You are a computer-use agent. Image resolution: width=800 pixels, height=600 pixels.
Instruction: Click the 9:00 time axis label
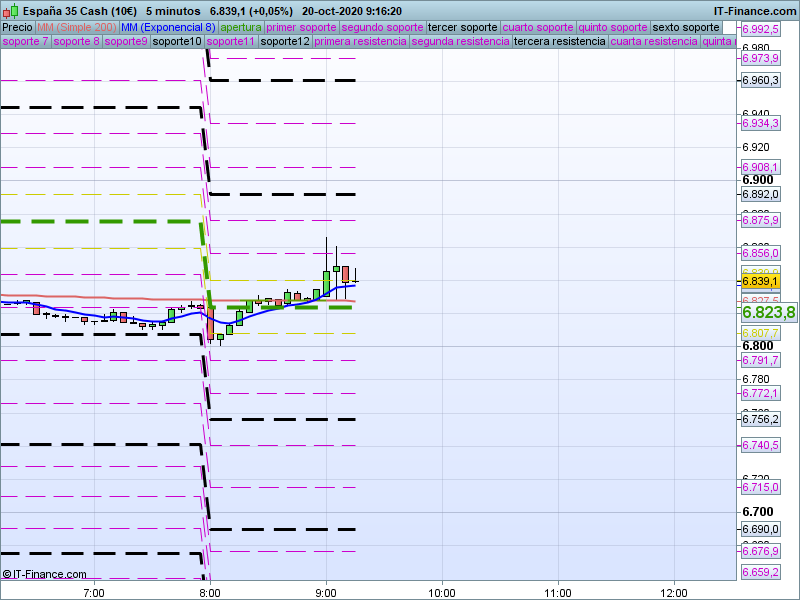(x=326, y=593)
